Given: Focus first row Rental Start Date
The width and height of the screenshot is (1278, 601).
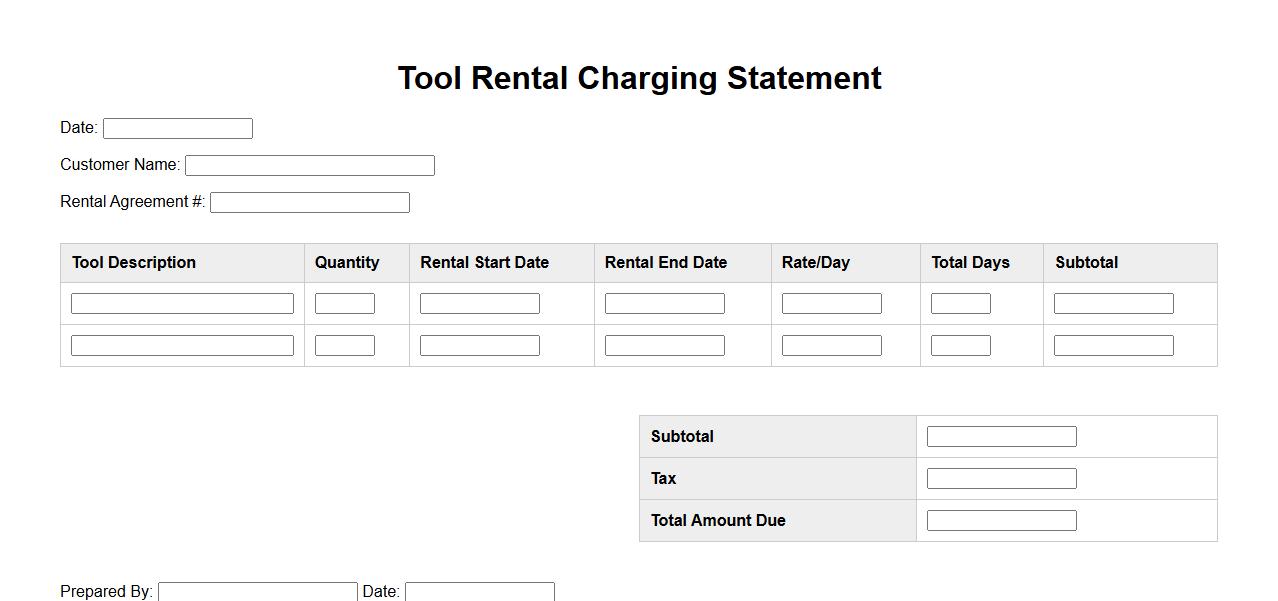Looking at the screenshot, I should (480, 303).
